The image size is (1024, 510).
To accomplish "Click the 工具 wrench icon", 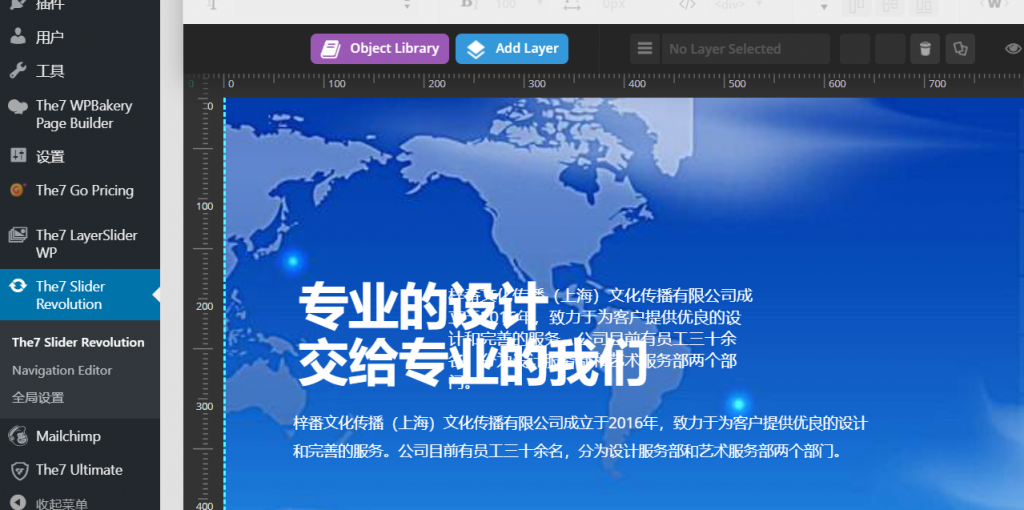I will (x=18, y=70).
